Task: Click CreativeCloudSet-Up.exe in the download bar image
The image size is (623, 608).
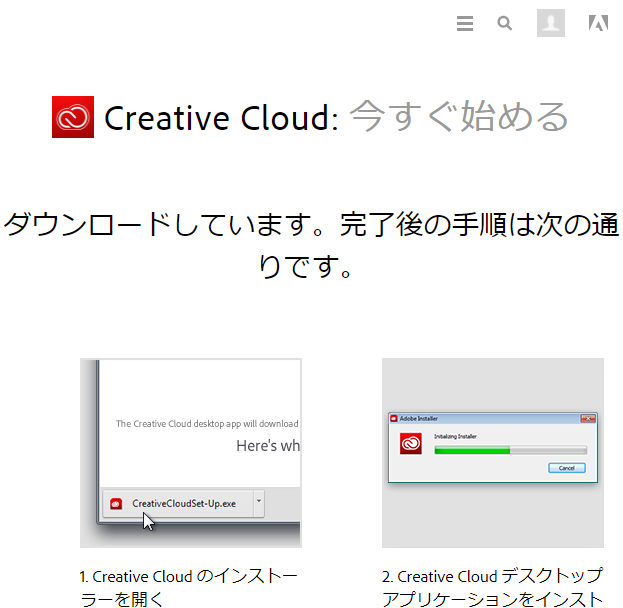Action: (184, 503)
